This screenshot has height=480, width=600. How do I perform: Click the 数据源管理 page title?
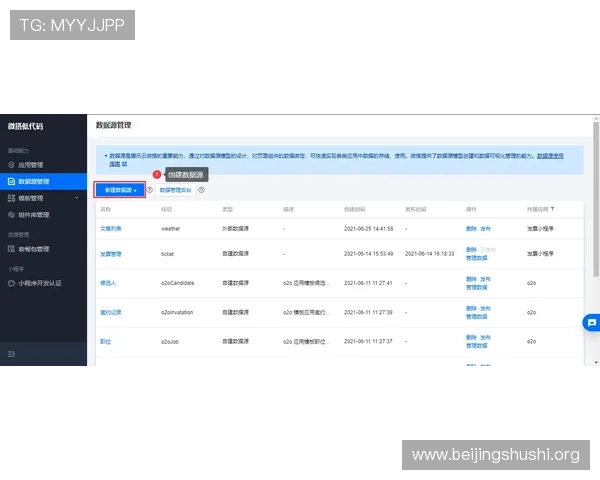(113, 125)
